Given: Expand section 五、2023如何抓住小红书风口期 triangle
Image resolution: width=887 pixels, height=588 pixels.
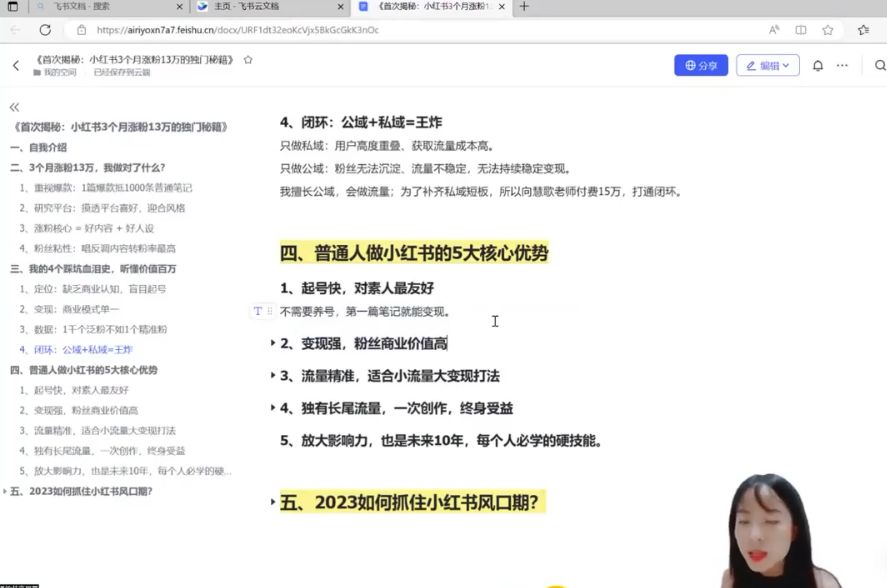Looking at the screenshot, I should click(273, 501).
